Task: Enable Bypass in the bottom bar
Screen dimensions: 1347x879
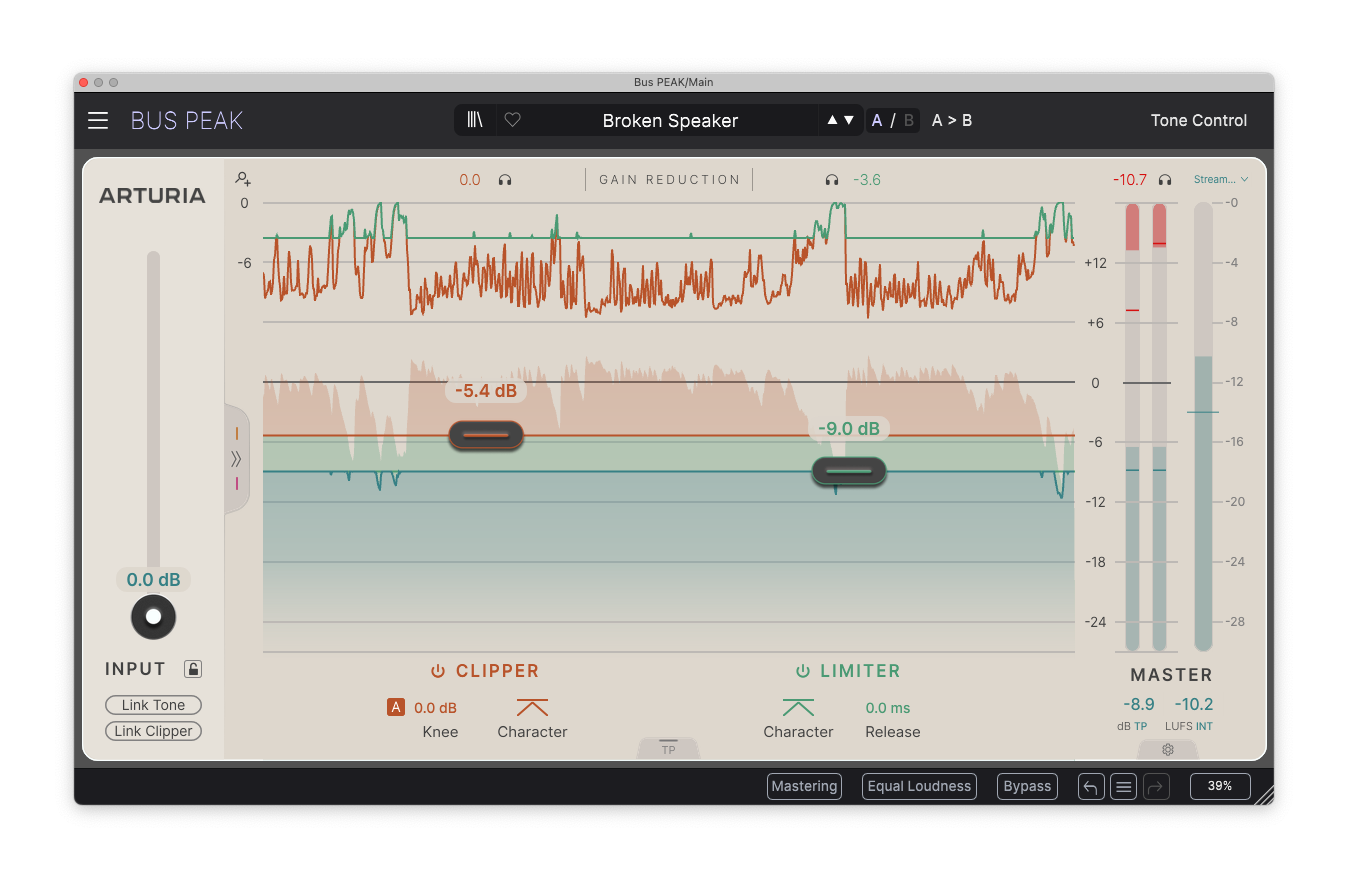Action: 1027,786
